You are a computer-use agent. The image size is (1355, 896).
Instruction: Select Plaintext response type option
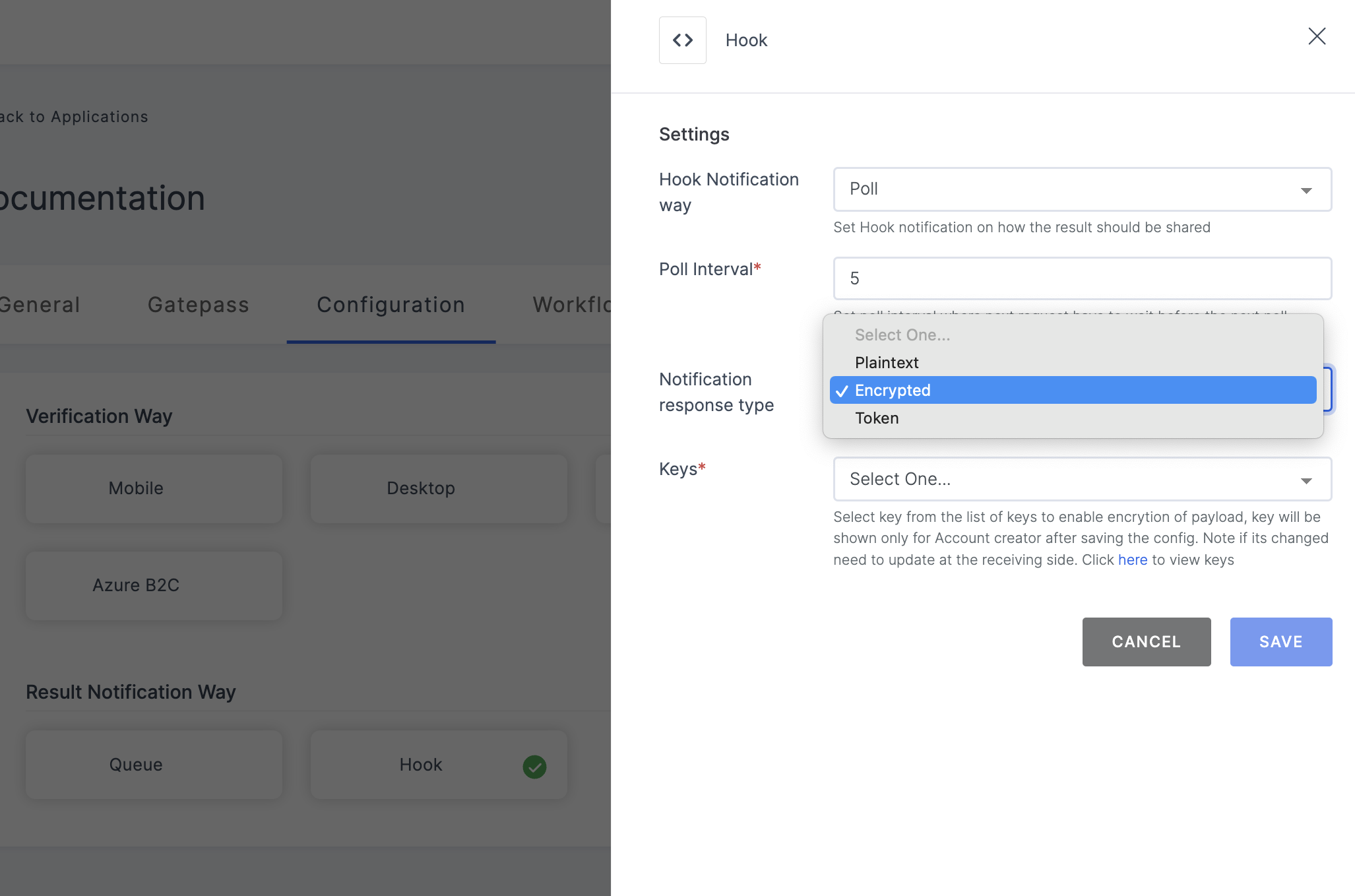(x=886, y=362)
